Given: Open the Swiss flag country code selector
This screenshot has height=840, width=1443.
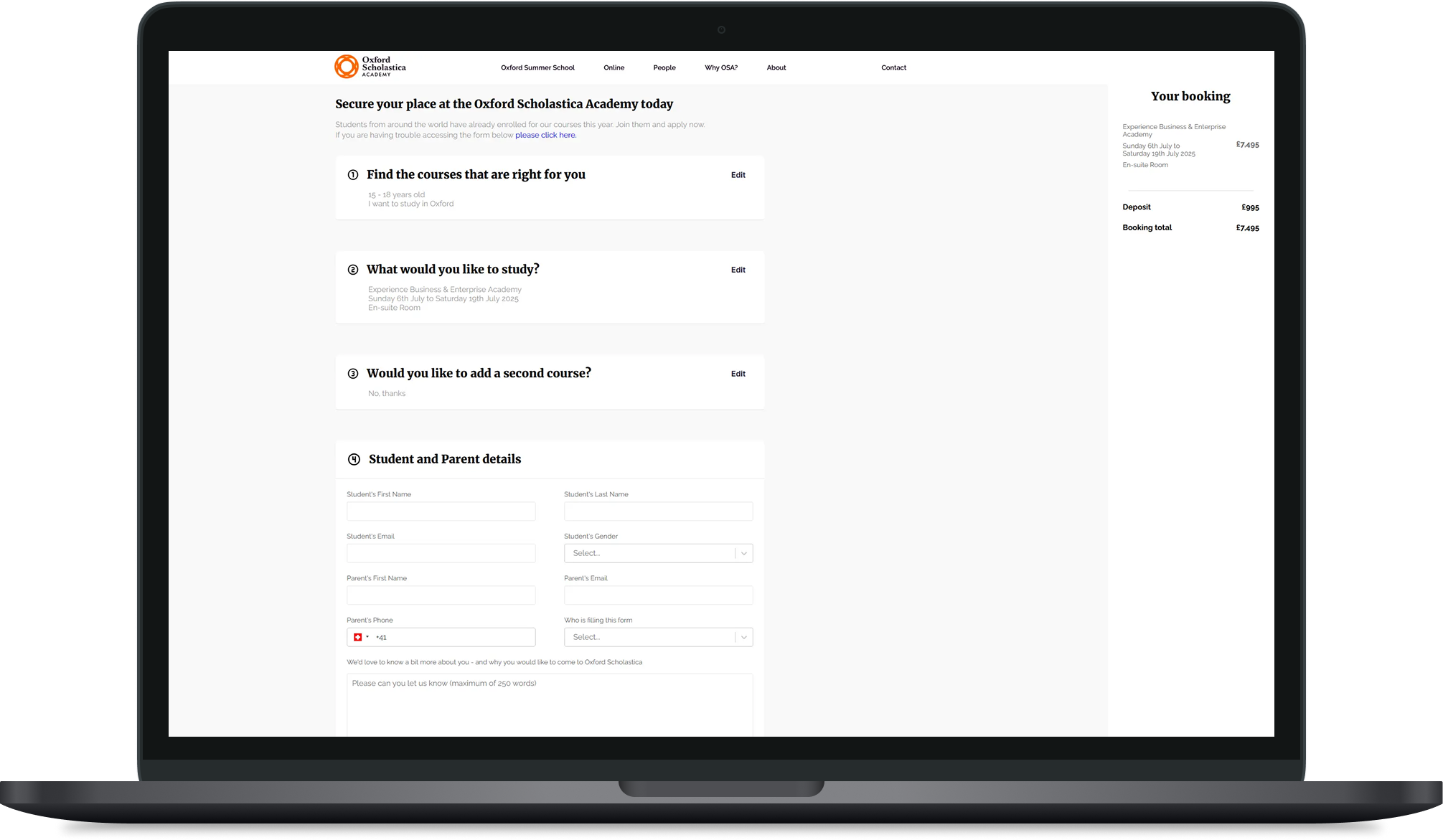Looking at the screenshot, I should 361,637.
